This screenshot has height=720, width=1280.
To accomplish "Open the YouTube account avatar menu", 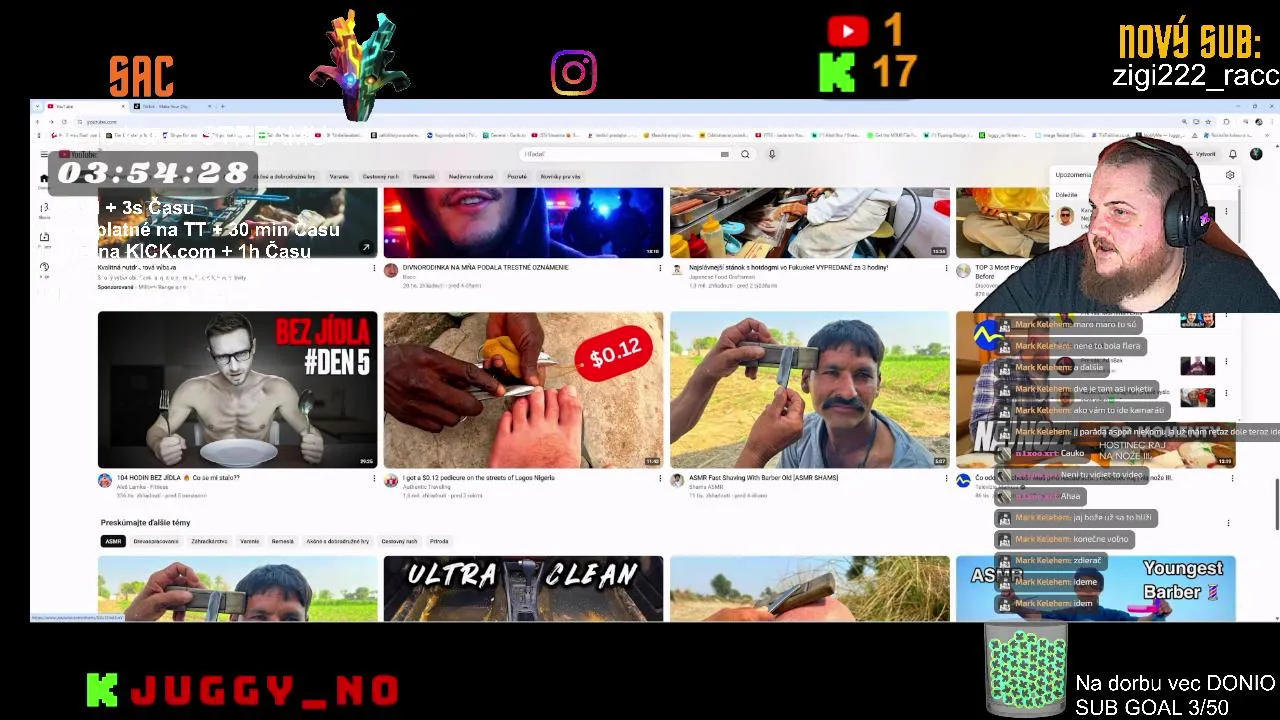I will (1256, 154).
